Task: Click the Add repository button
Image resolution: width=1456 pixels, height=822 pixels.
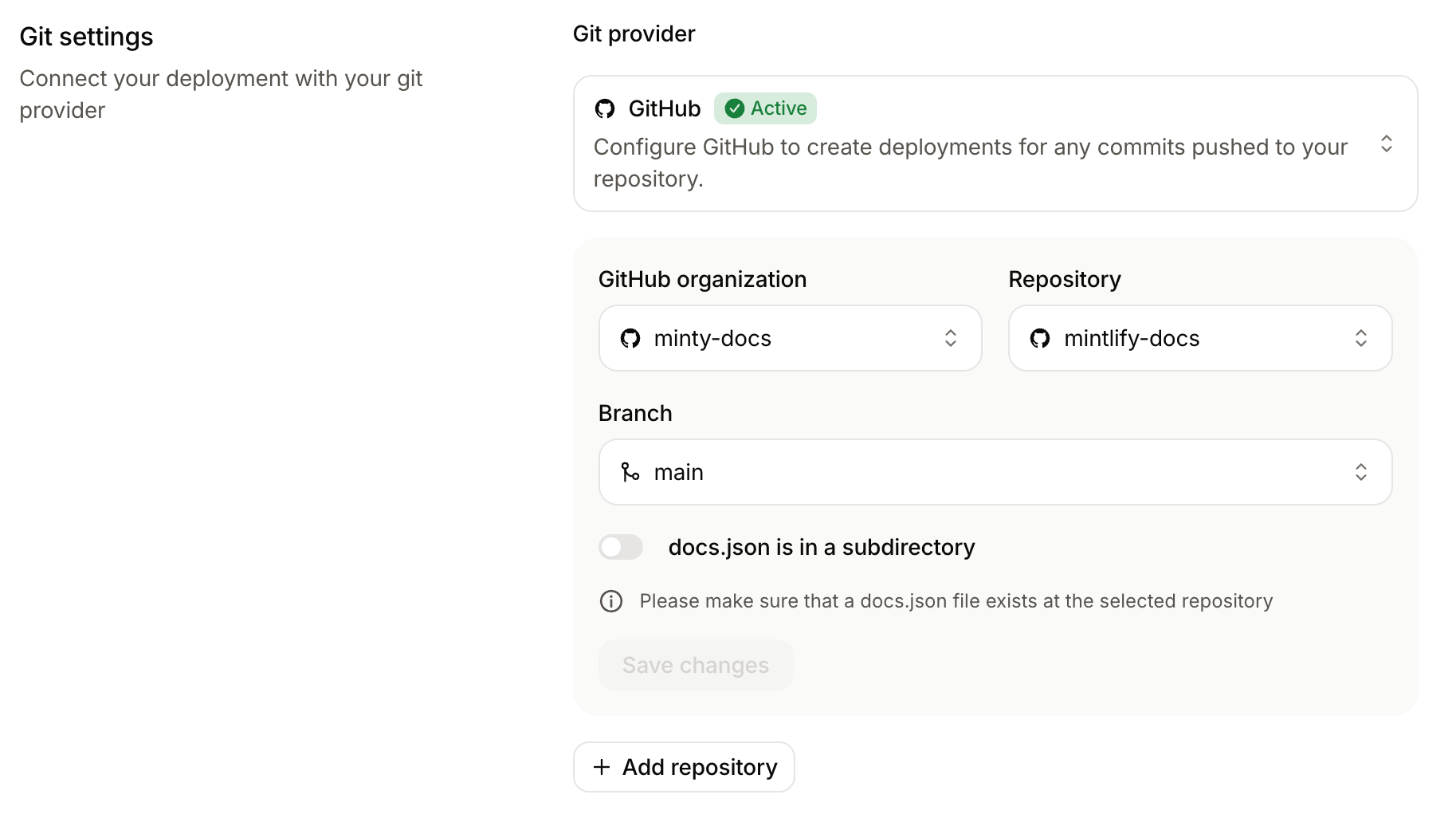Action: point(684,767)
